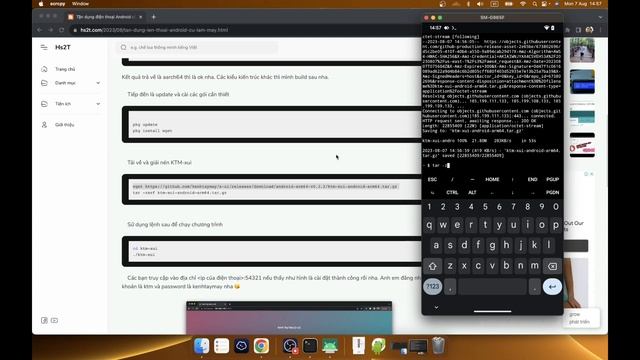Tap the enter key on phone keyboard

coord(552,287)
